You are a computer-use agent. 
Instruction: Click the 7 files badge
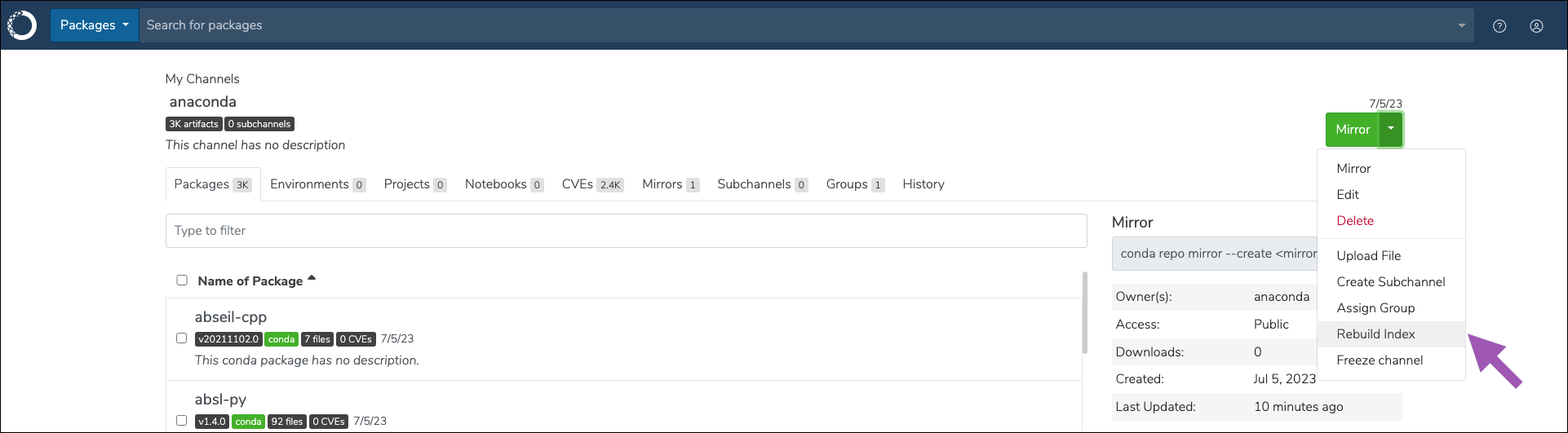pyautogui.click(x=317, y=339)
